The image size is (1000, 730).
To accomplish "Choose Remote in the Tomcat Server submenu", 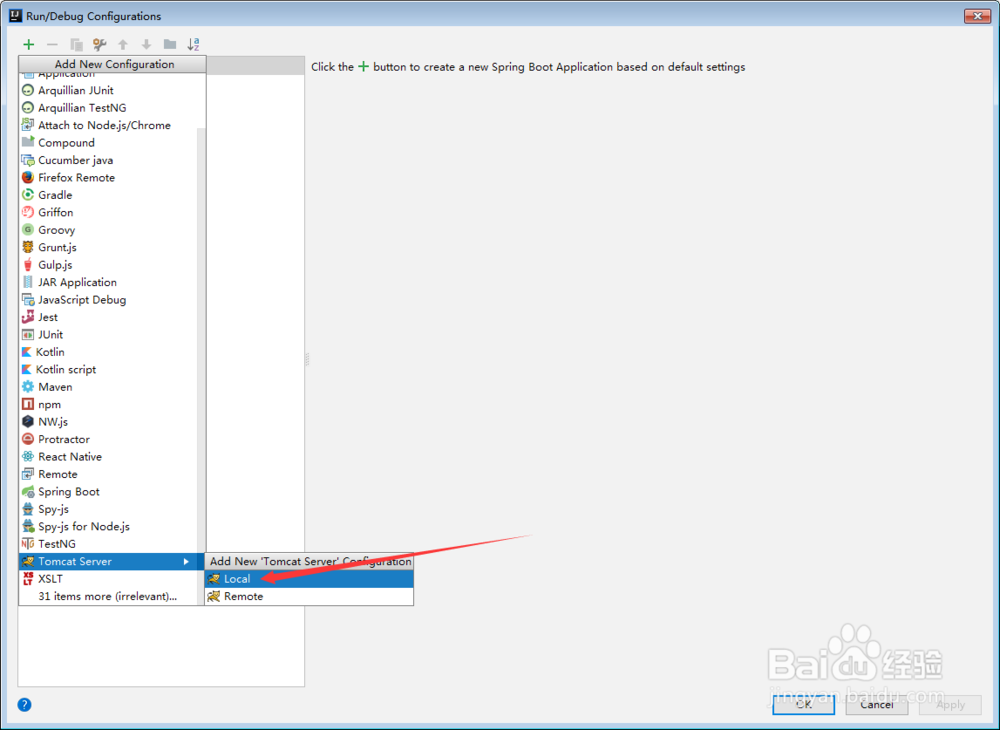I will click(x=309, y=596).
